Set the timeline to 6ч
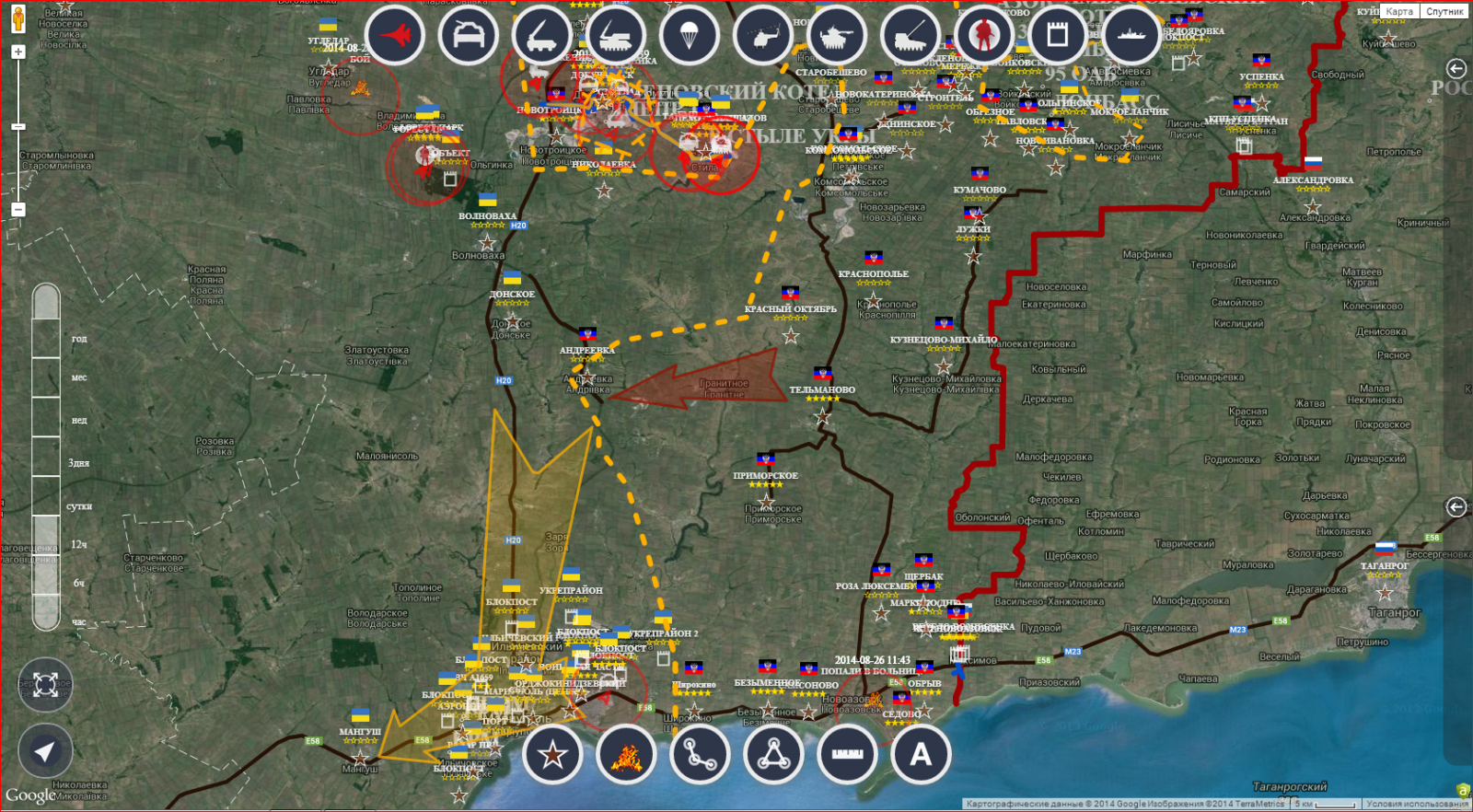The height and width of the screenshot is (812, 1473). pos(79,583)
